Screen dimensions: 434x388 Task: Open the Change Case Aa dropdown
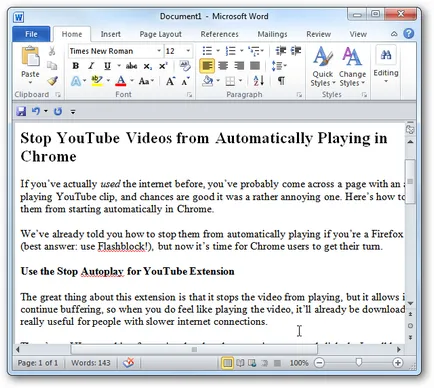[x=146, y=81]
